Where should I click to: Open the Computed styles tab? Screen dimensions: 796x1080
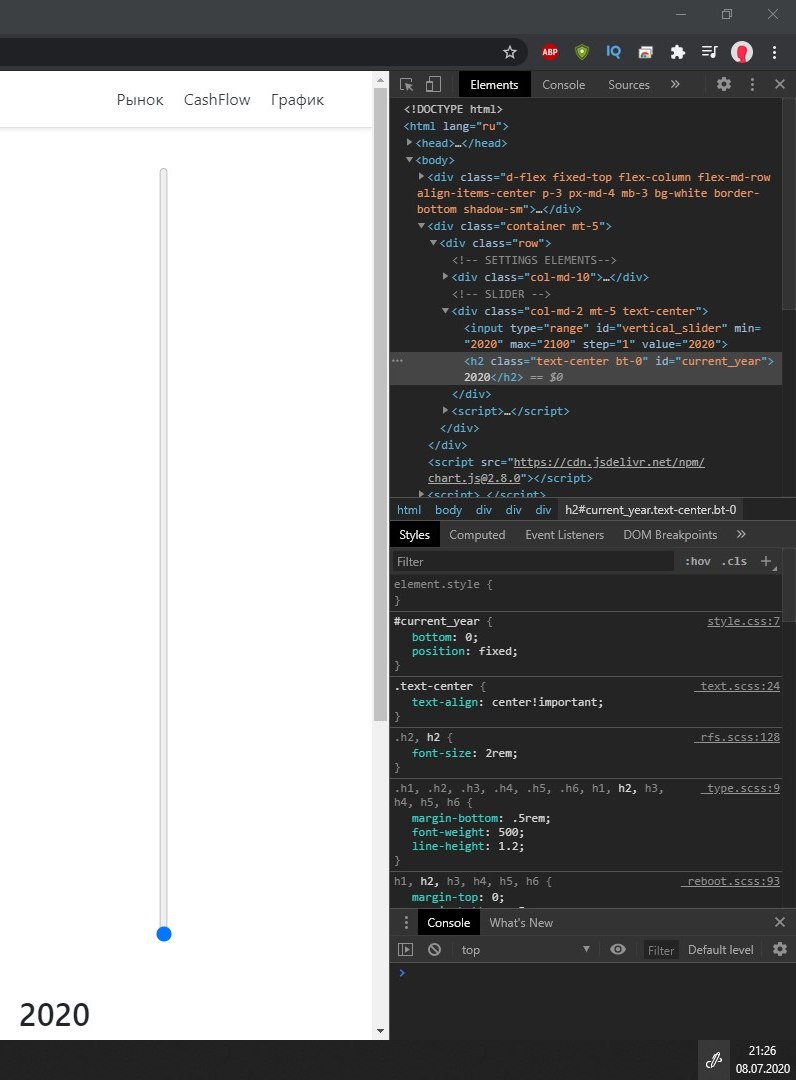(x=477, y=534)
